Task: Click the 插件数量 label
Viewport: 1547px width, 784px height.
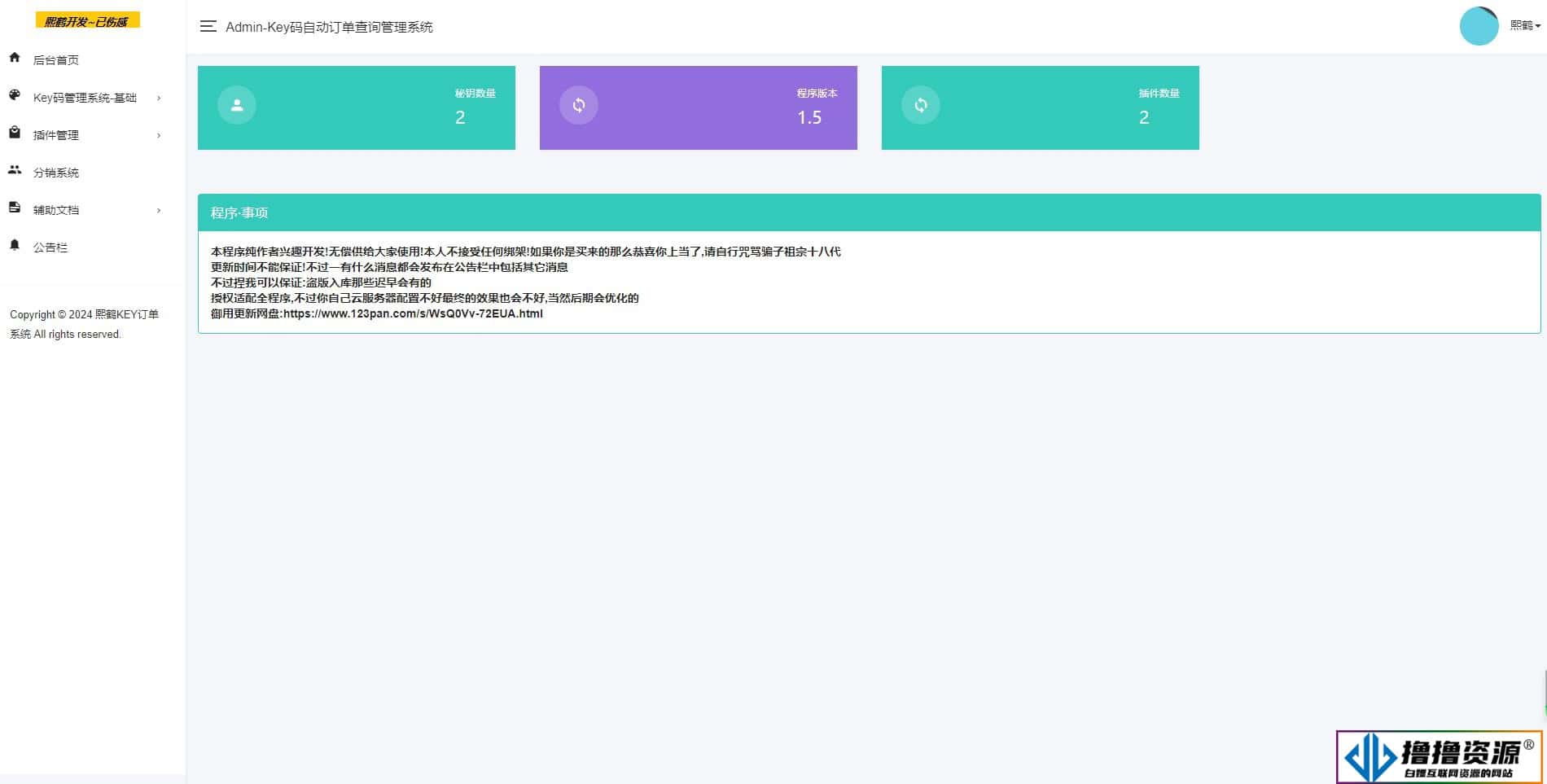Action: coord(1159,94)
